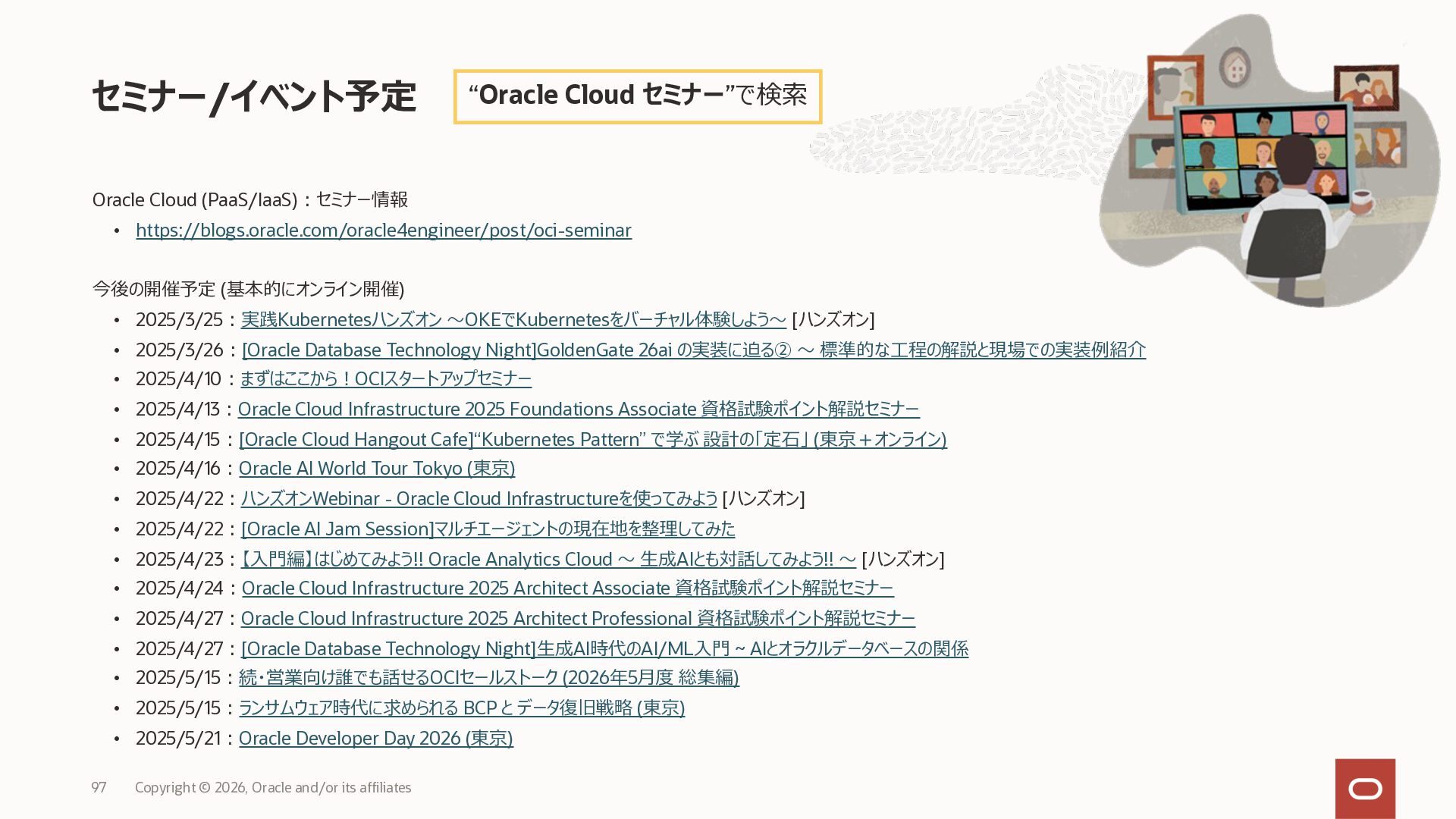Open the Oracle Analytics Cloud beginner link

(548, 560)
